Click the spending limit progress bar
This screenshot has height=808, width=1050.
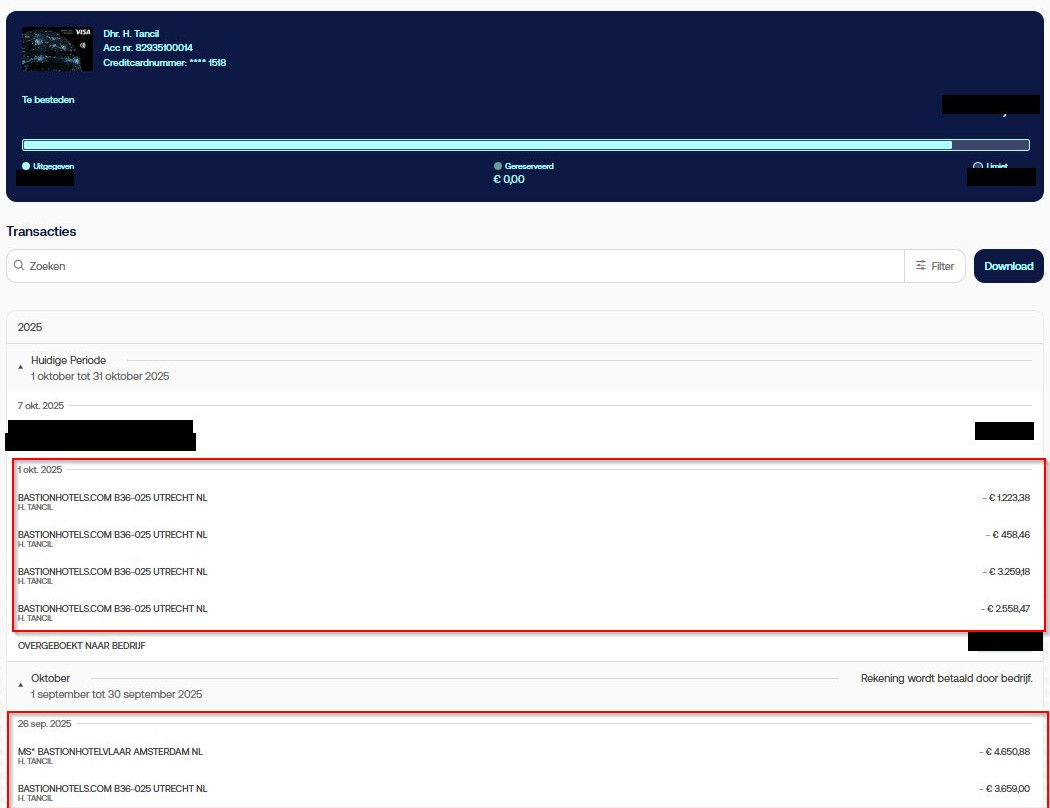[525, 145]
